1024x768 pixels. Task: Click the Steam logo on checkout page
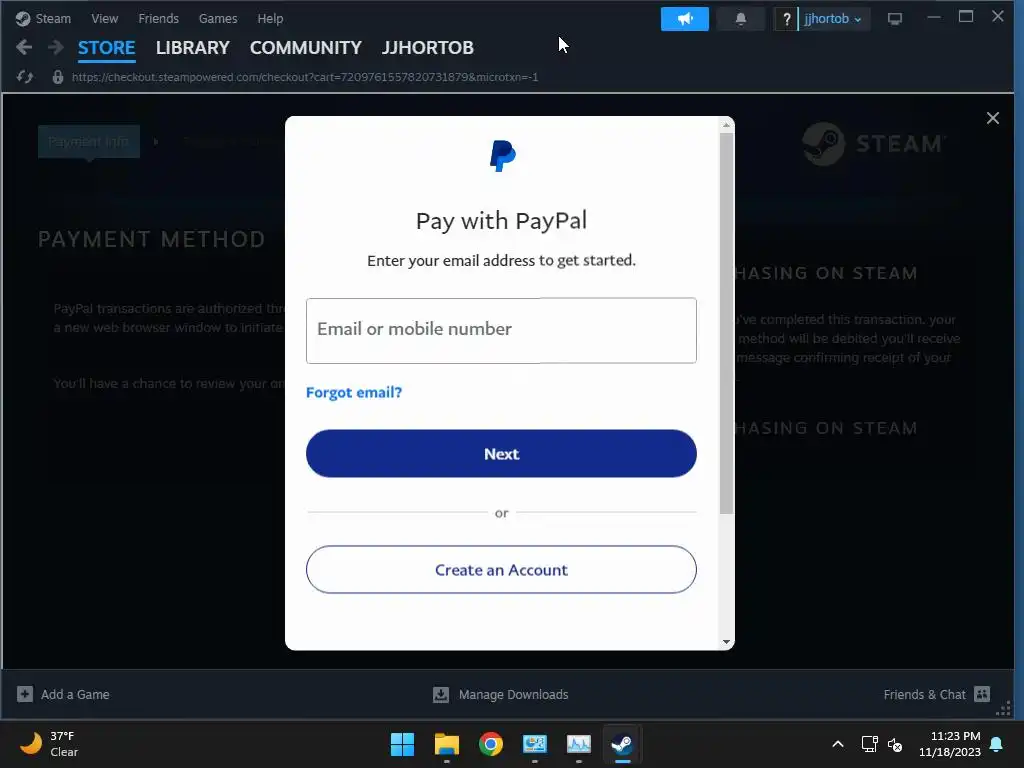pyautogui.click(x=875, y=143)
